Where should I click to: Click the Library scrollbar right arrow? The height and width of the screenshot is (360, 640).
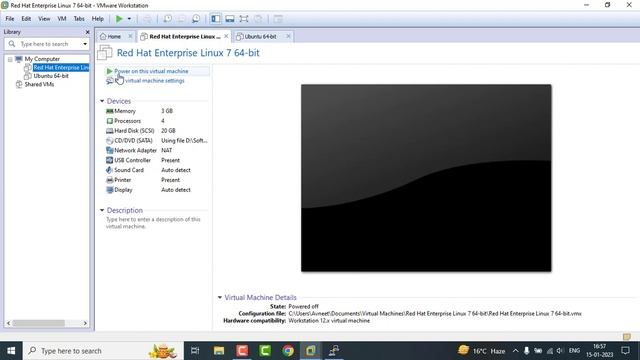click(85, 323)
